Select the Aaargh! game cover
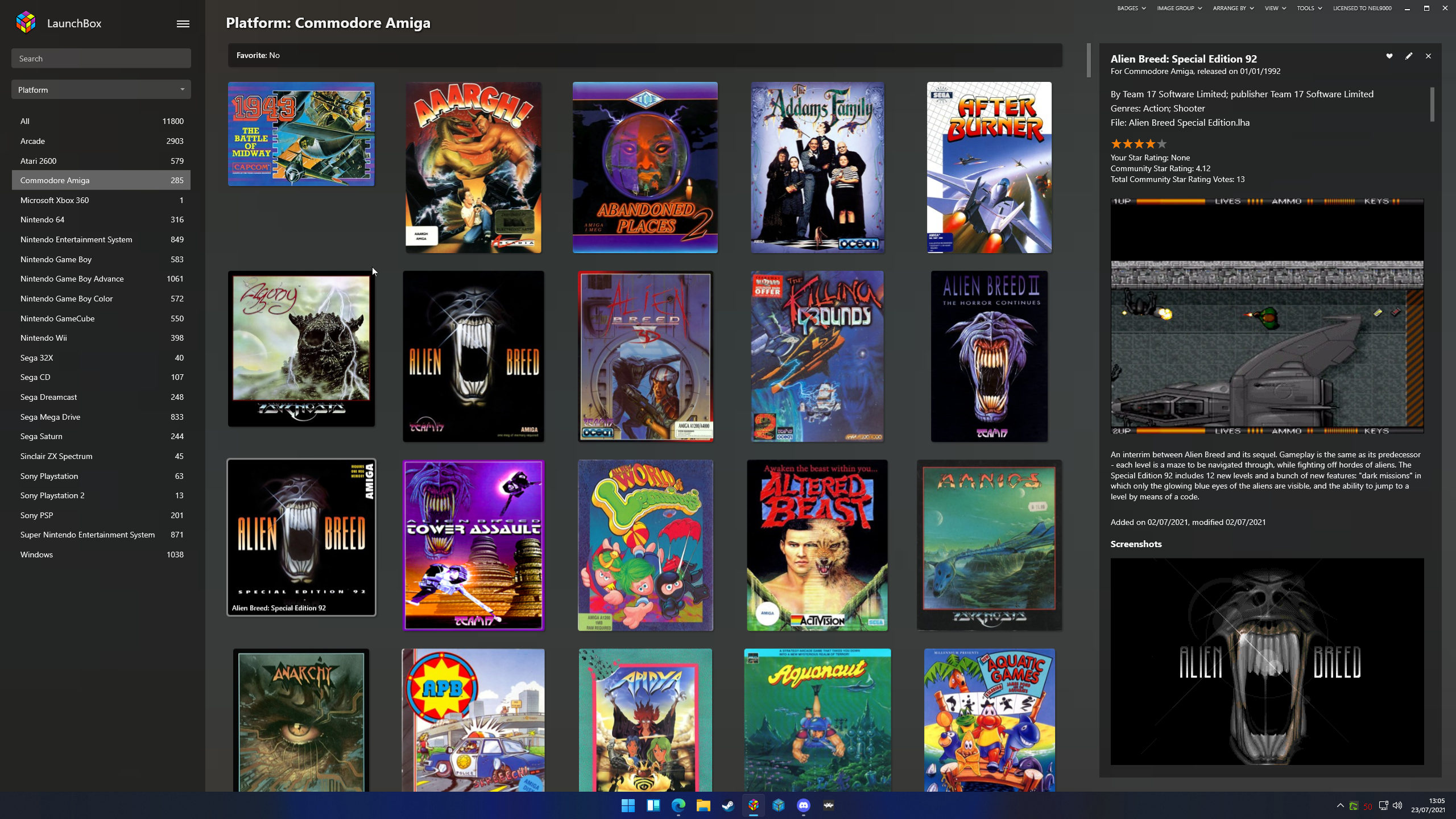This screenshot has height=819, width=1456. (473, 167)
